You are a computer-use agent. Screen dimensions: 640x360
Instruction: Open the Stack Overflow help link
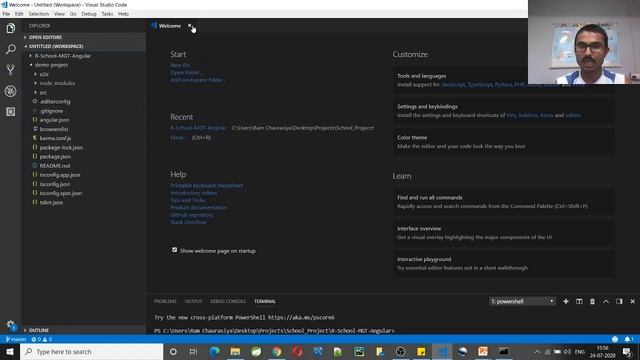188,222
